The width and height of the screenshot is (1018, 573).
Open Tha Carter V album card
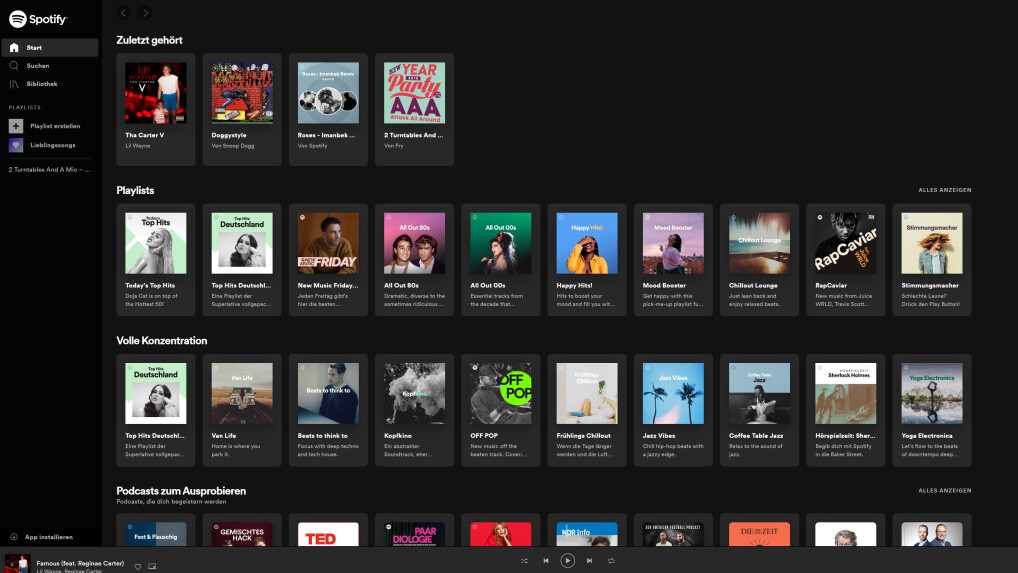point(156,110)
